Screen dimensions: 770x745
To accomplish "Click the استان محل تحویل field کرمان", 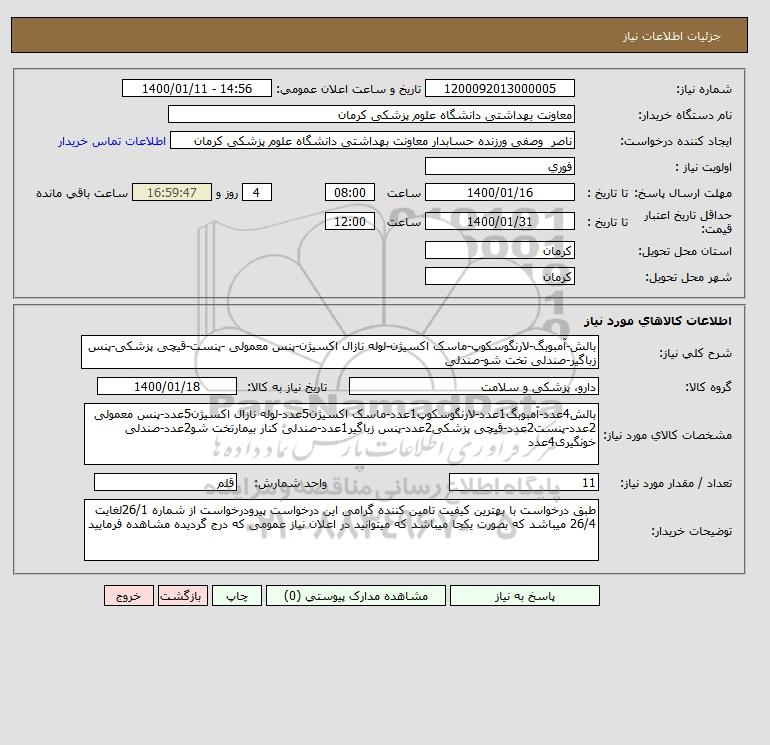I will click(x=499, y=250).
